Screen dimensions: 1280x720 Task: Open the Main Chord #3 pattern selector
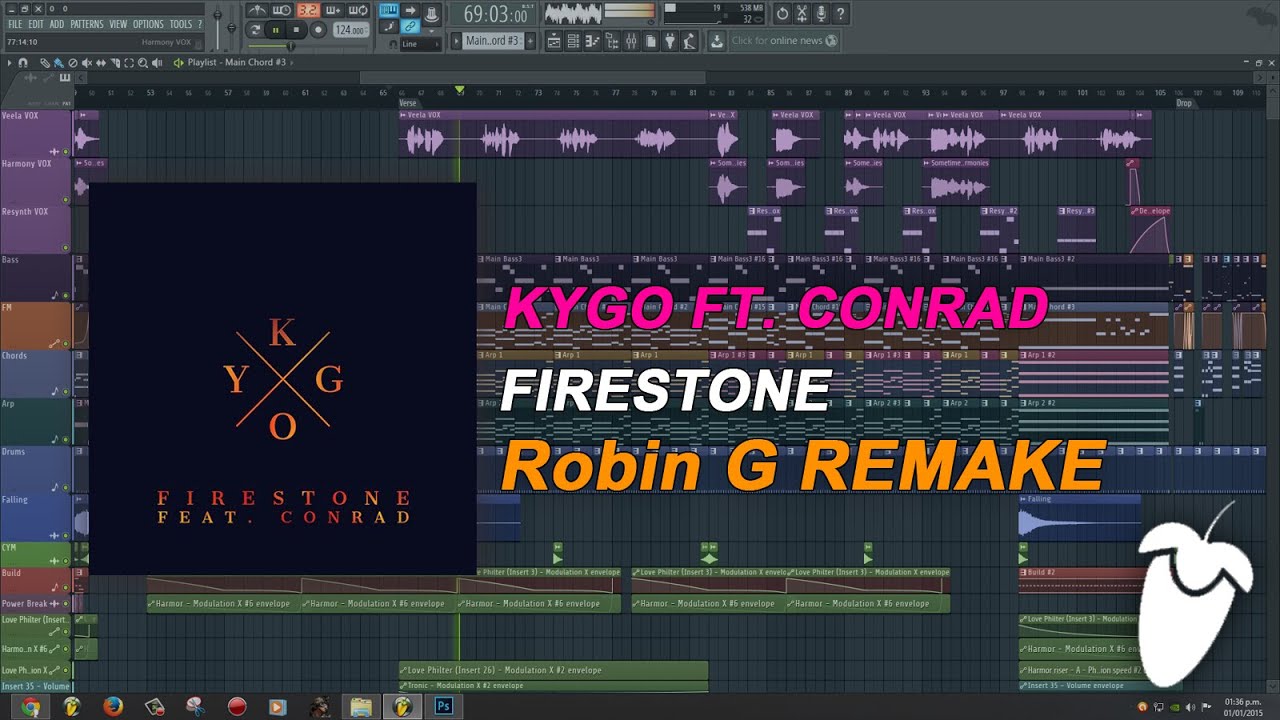coord(493,41)
